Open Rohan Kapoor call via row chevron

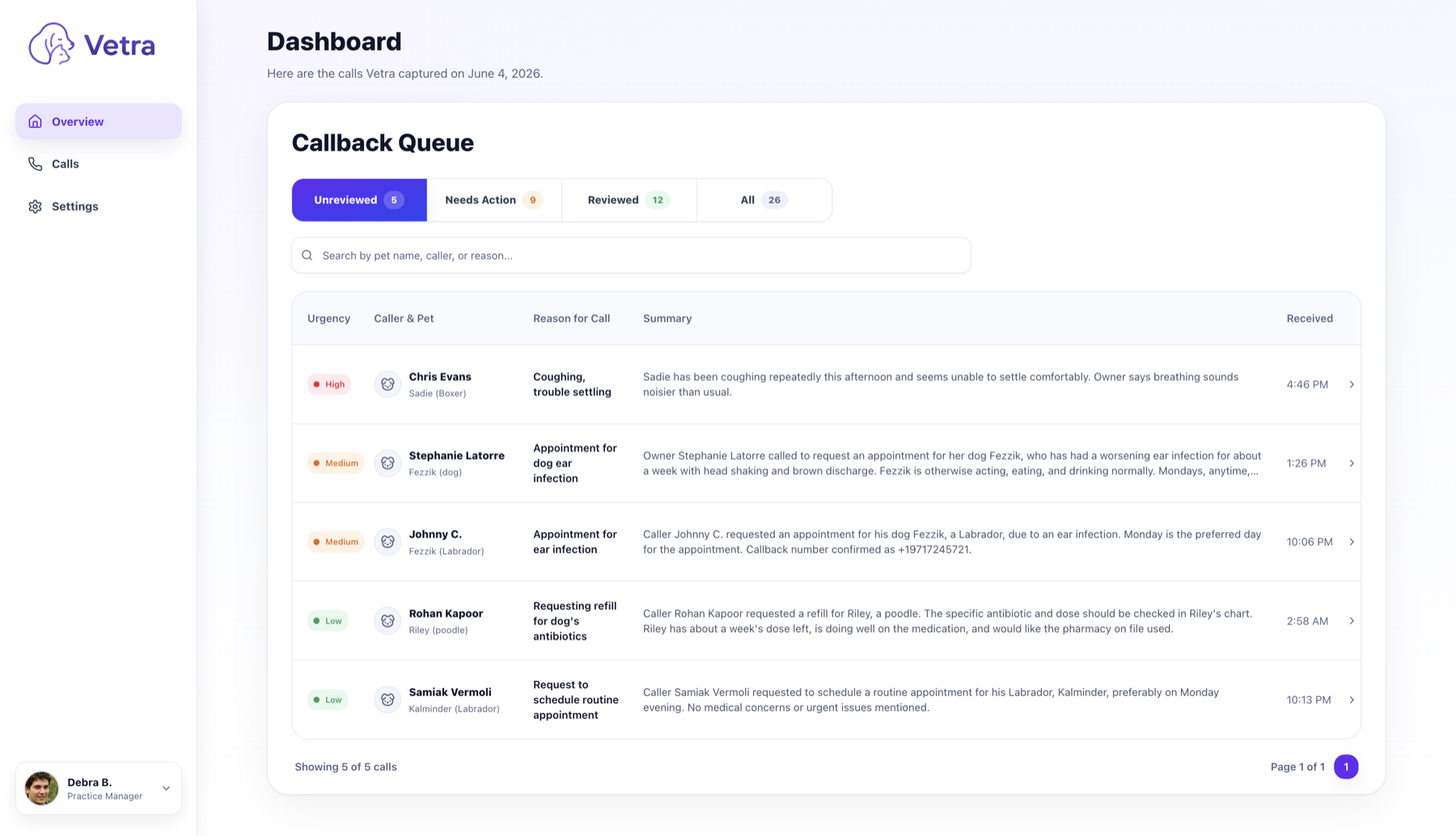pos(1352,621)
